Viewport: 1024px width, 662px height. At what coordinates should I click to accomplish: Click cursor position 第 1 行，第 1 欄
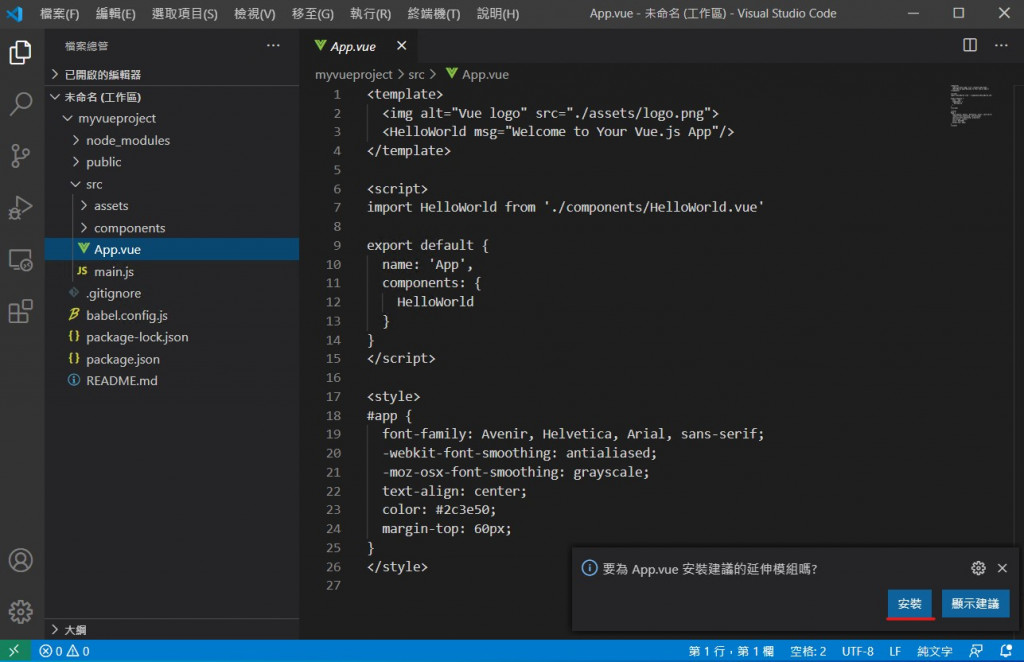pyautogui.click(x=731, y=651)
